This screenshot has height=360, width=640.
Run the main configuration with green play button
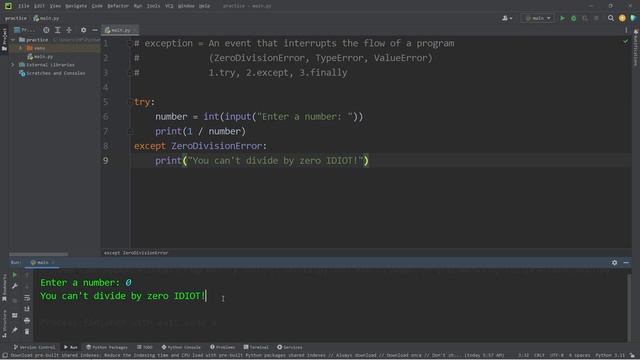tap(562, 18)
